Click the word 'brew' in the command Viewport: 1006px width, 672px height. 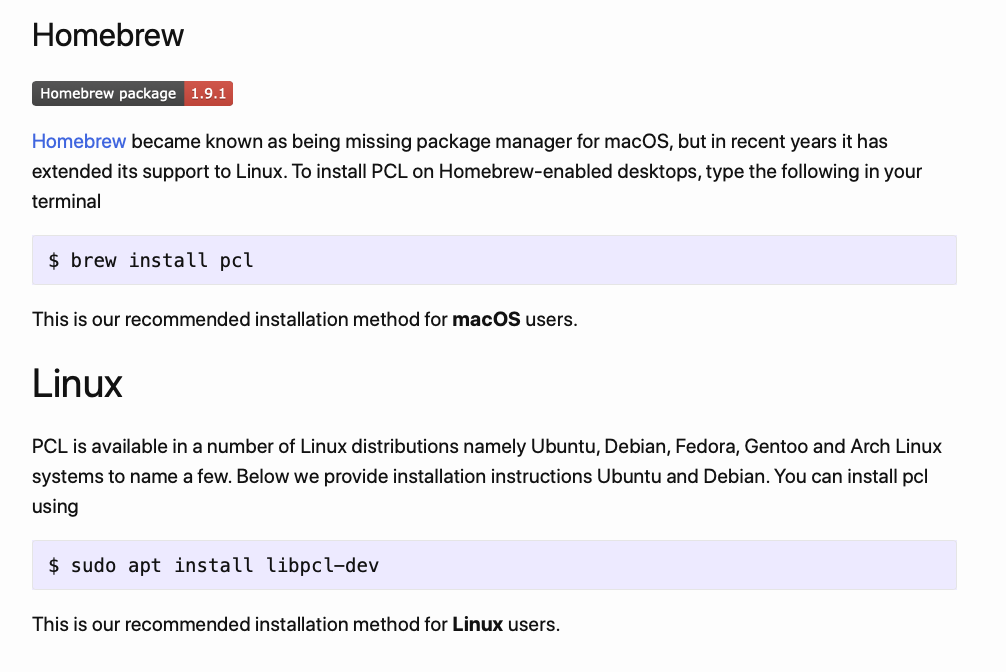tap(94, 261)
